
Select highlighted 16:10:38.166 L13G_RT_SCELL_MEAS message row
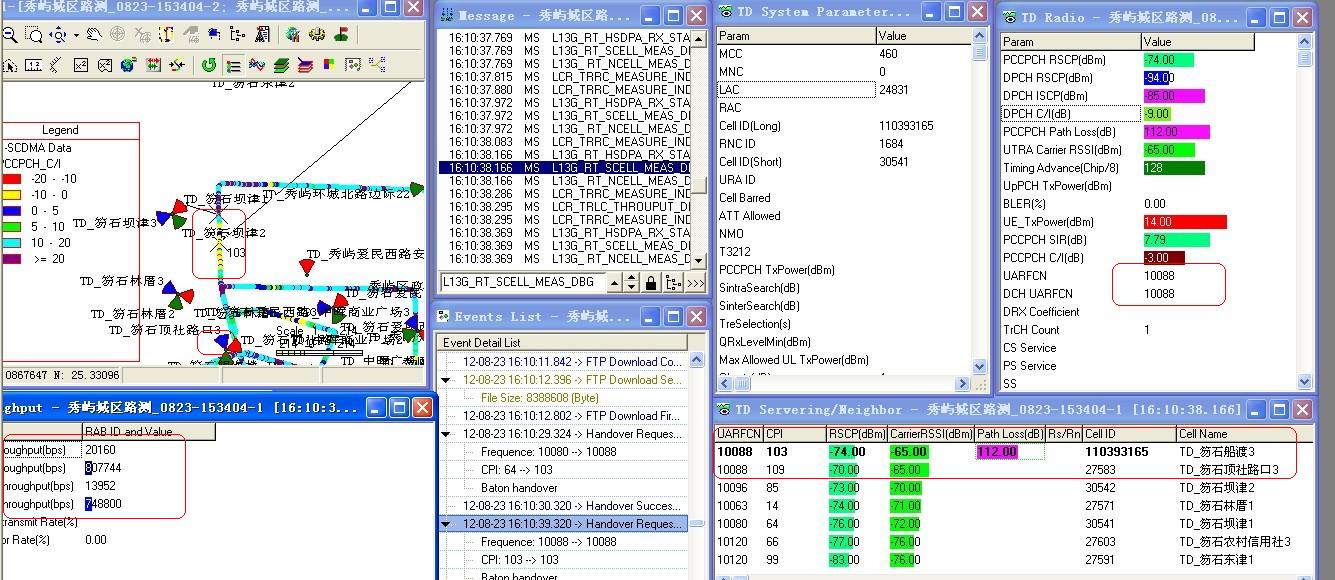[565, 168]
